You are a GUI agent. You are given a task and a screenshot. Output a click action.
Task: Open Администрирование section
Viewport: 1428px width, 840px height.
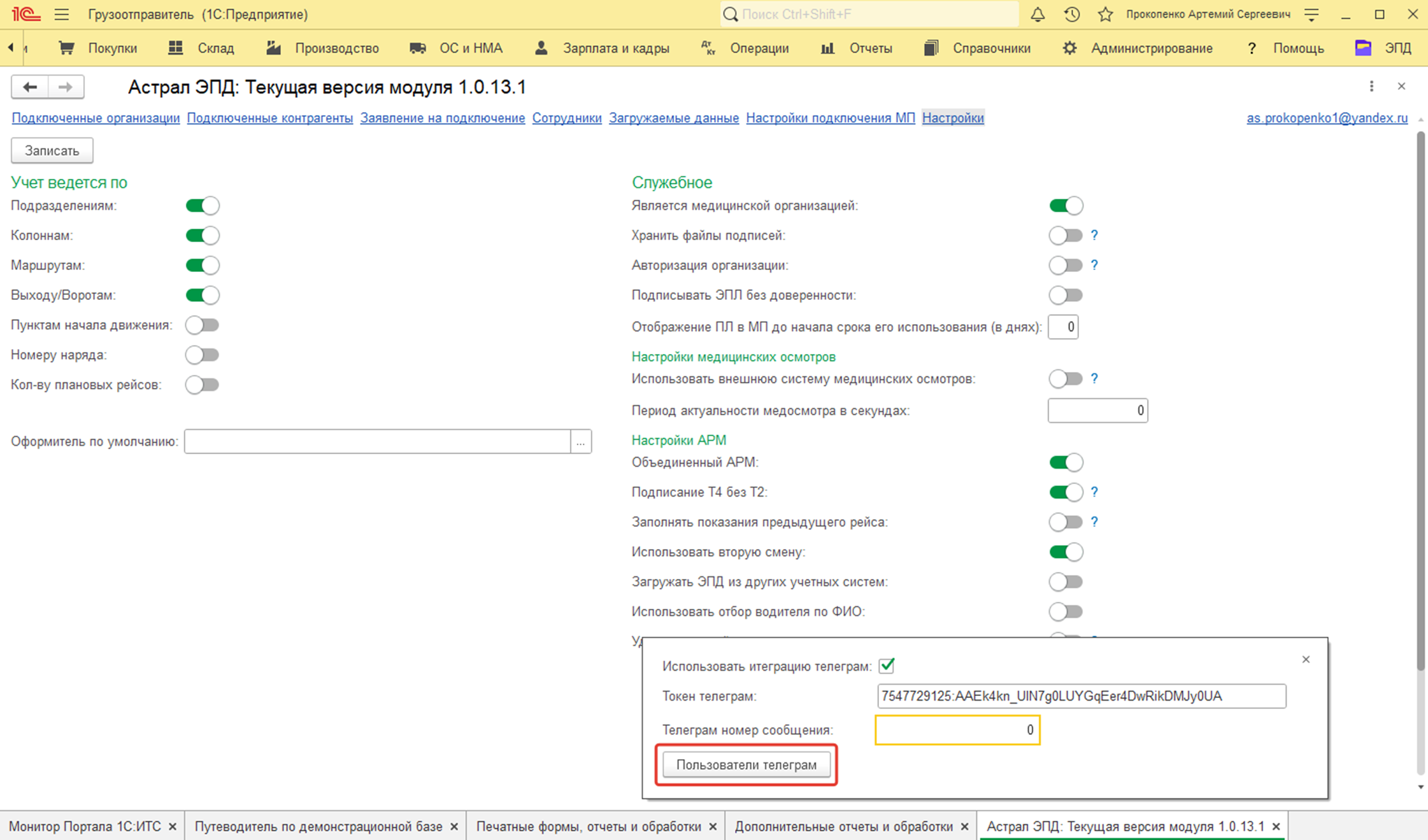pos(1138,48)
